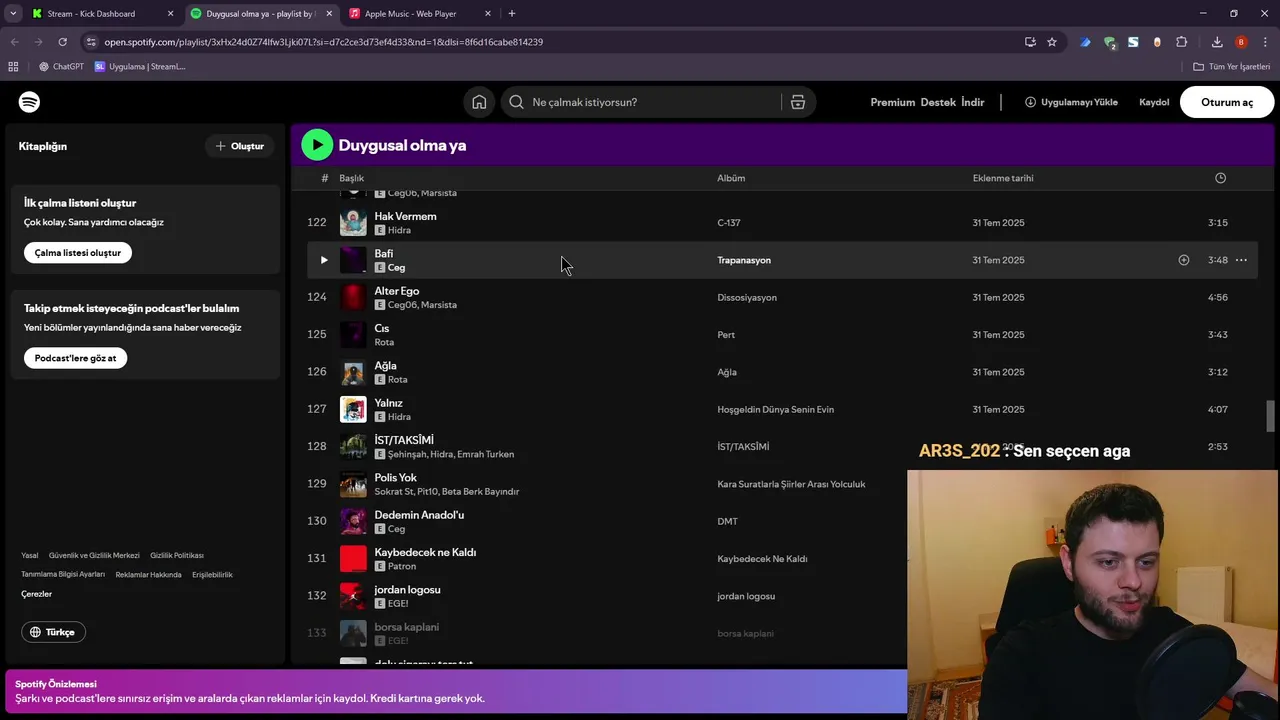The height and width of the screenshot is (720, 1280).
Task: Close the Apple Music tab
Action: click(x=488, y=14)
